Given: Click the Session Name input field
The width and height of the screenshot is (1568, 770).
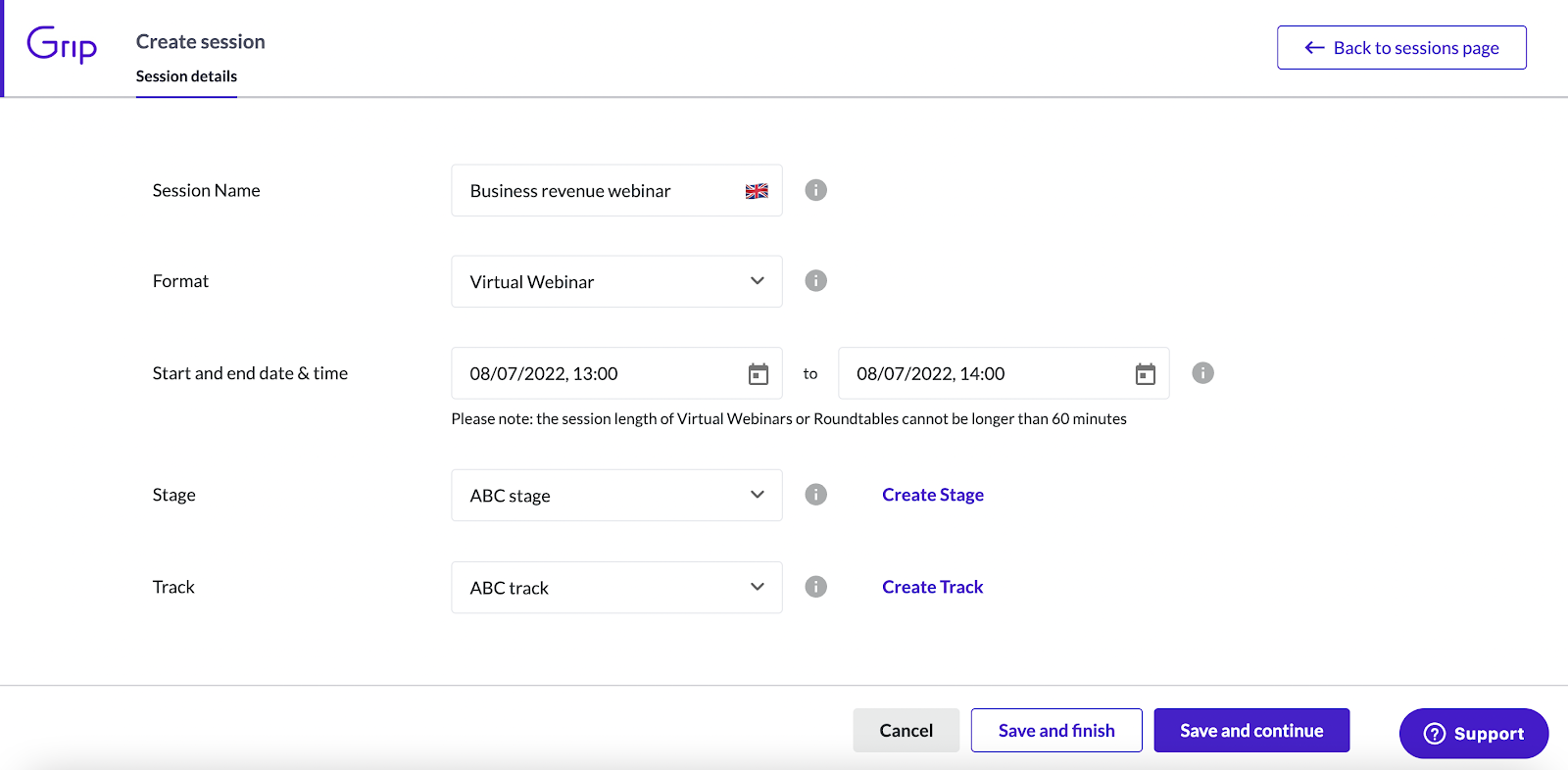Looking at the screenshot, I should (616, 190).
